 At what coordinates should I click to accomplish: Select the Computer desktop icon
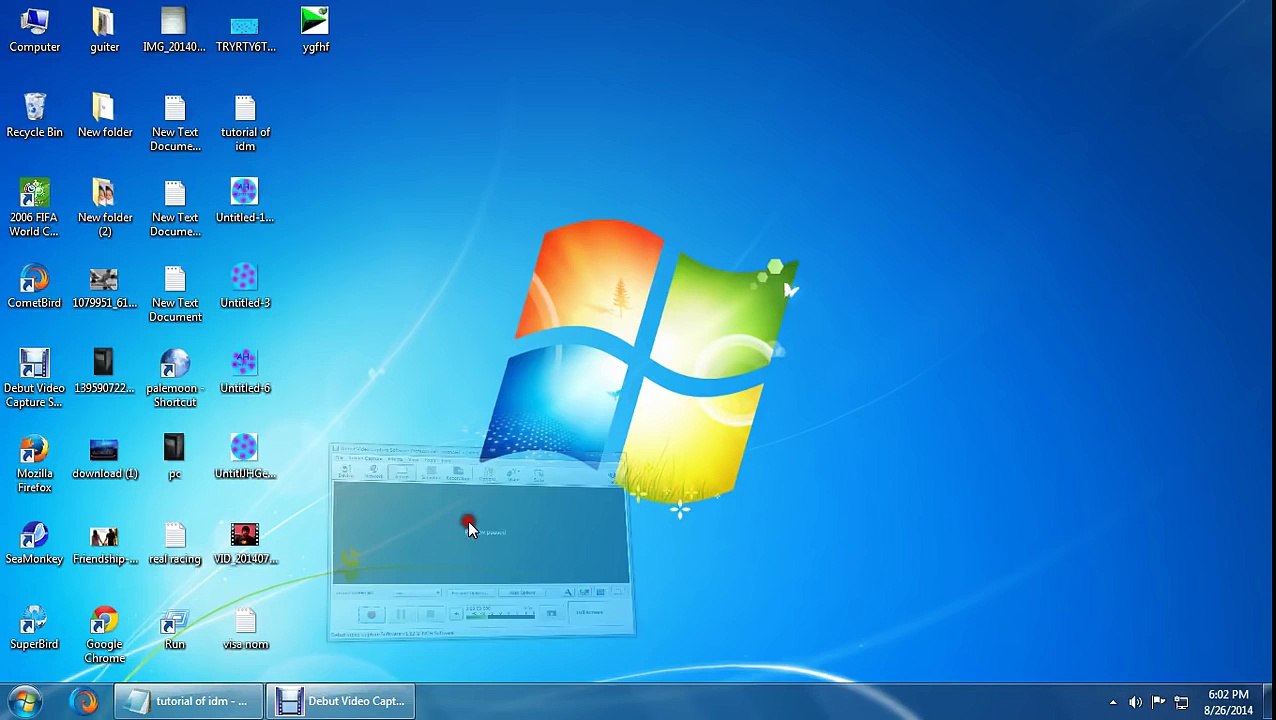click(x=34, y=30)
